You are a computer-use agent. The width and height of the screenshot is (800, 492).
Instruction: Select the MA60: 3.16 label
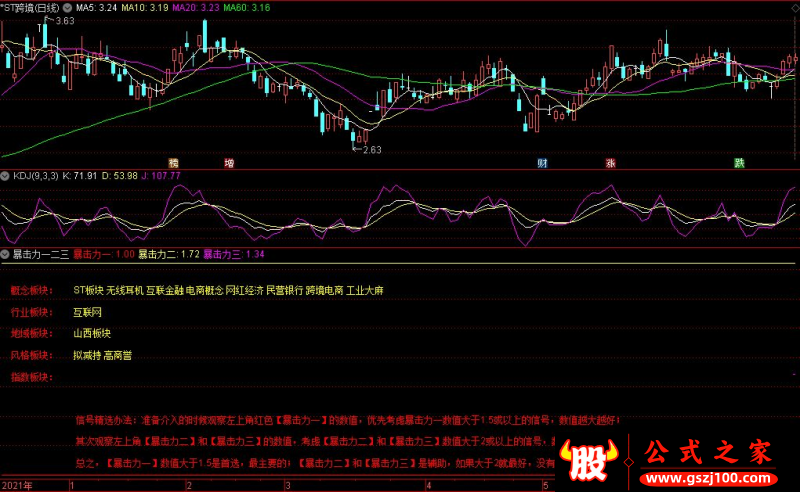[x=247, y=8]
